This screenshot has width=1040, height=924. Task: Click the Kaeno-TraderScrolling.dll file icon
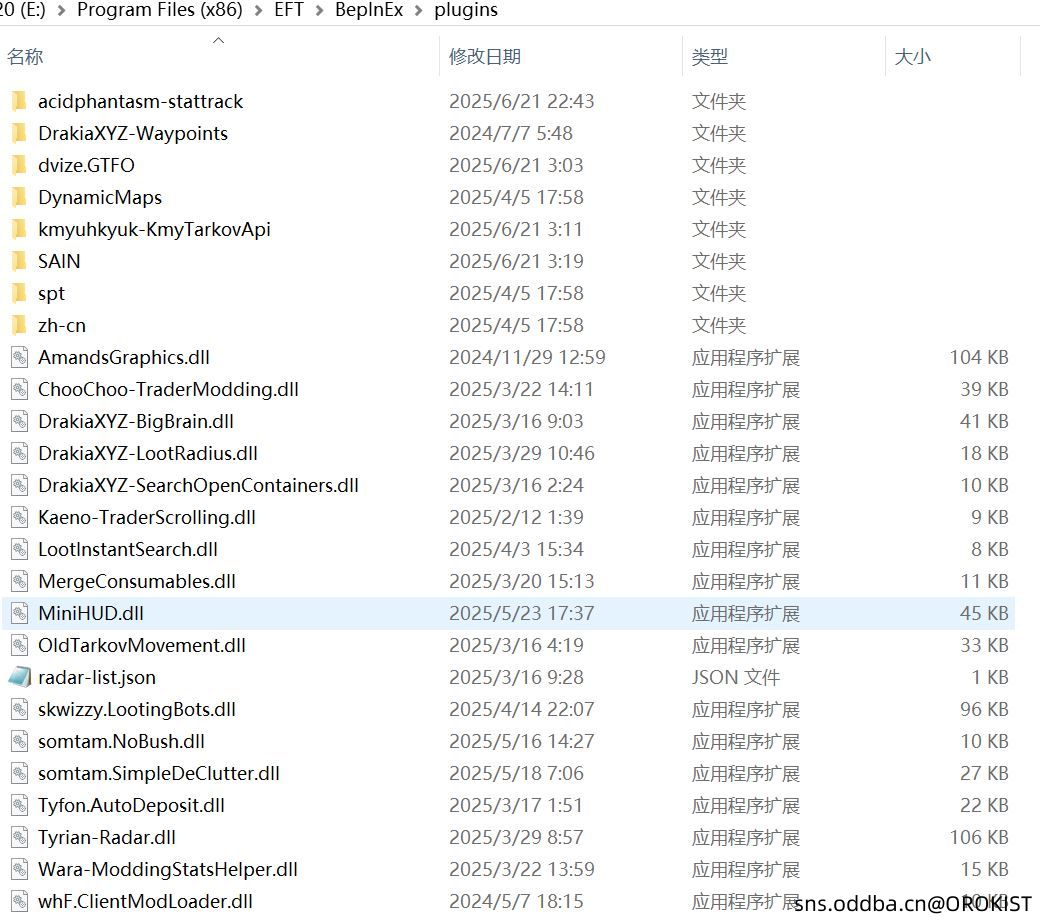(20, 517)
